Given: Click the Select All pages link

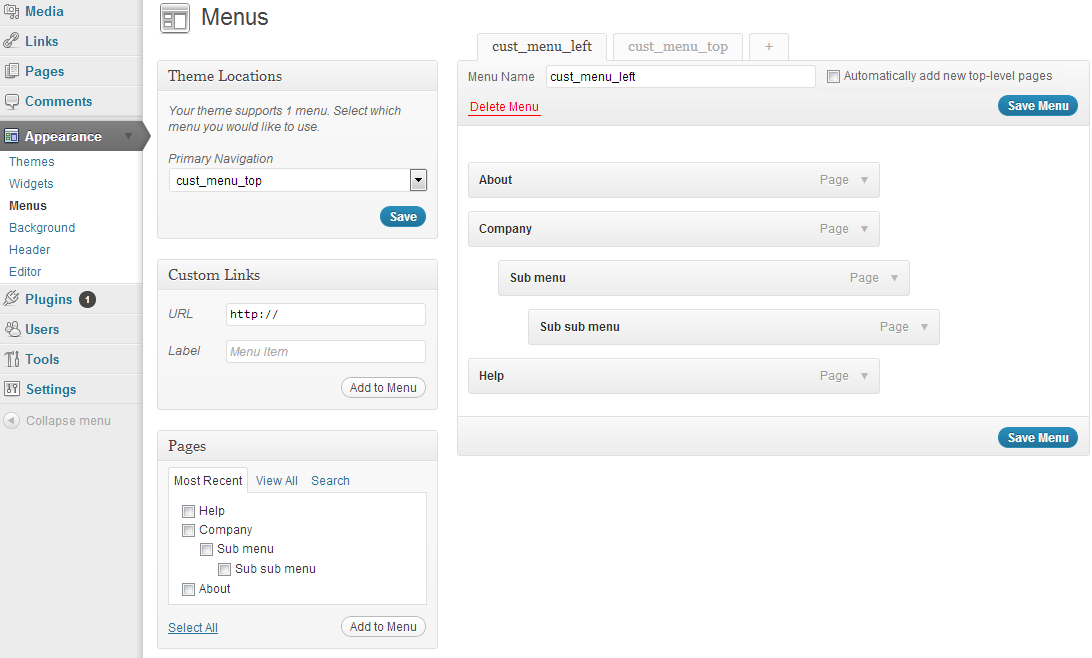Looking at the screenshot, I should pyautogui.click(x=193, y=627).
